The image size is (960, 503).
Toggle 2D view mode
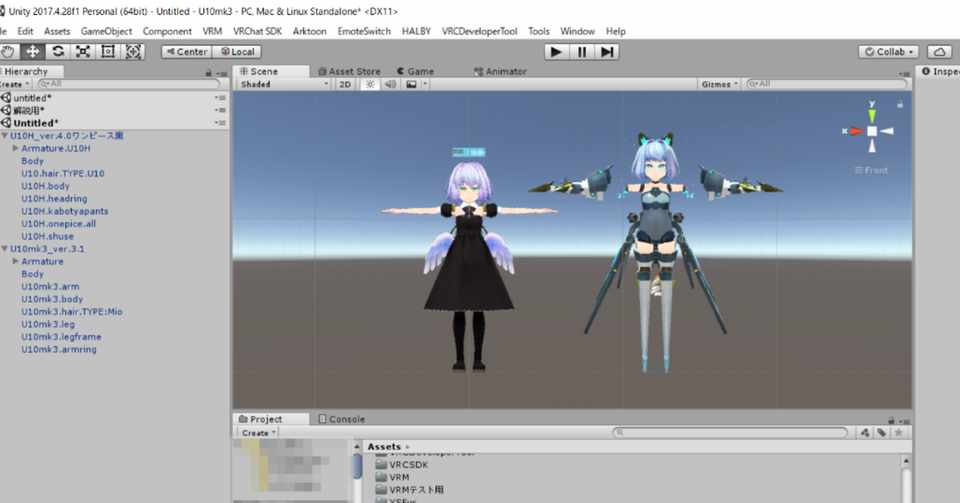click(x=345, y=84)
